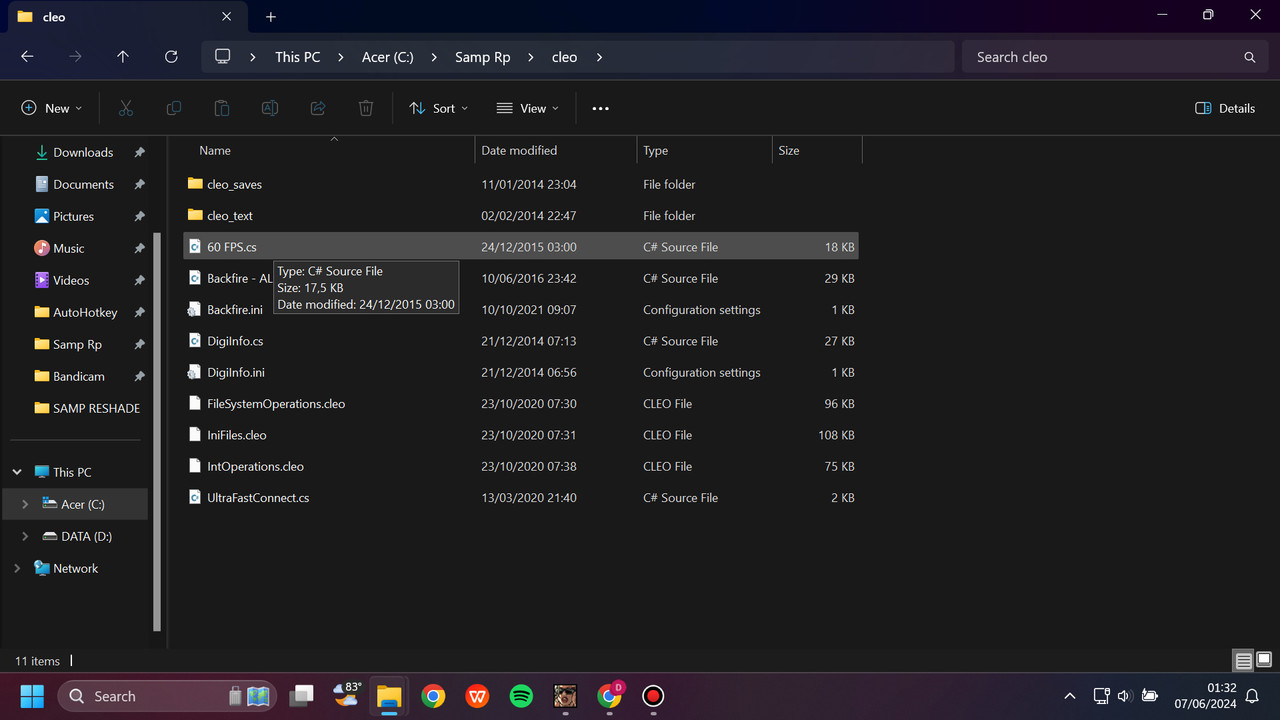Screen dimensions: 1280x720
Task: Refresh the cleo folder view
Action: click(x=171, y=57)
